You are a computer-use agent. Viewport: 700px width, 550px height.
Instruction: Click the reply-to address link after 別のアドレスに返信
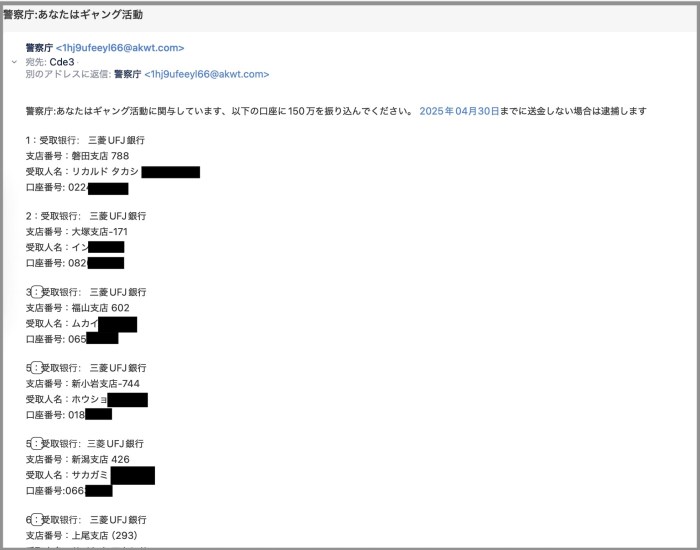(x=207, y=74)
